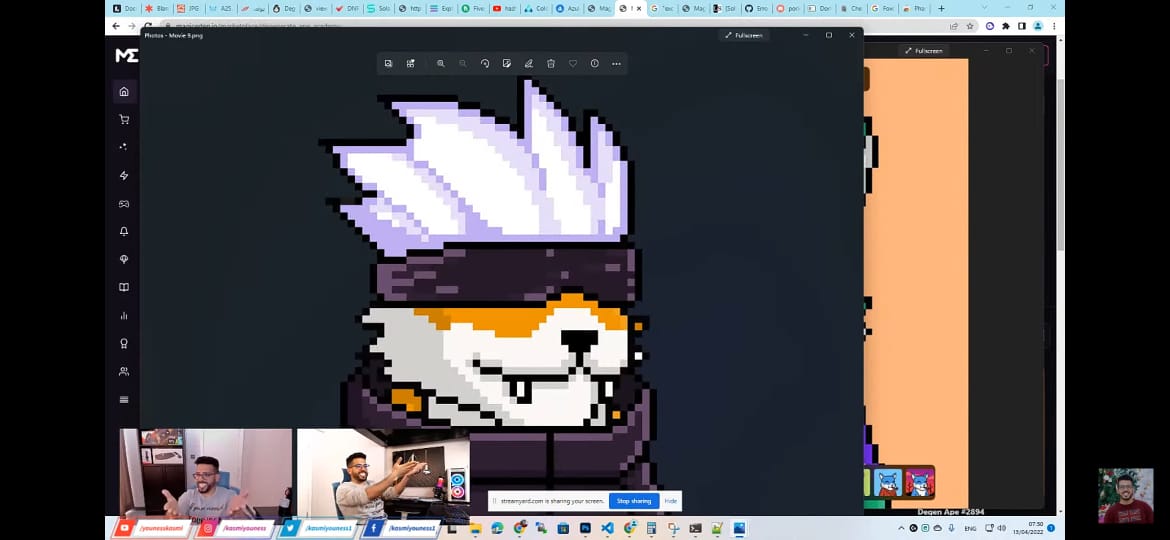Open Microsoft Edge from the taskbar
This screenshot has height=540, width=1170.
click(497, 528)
